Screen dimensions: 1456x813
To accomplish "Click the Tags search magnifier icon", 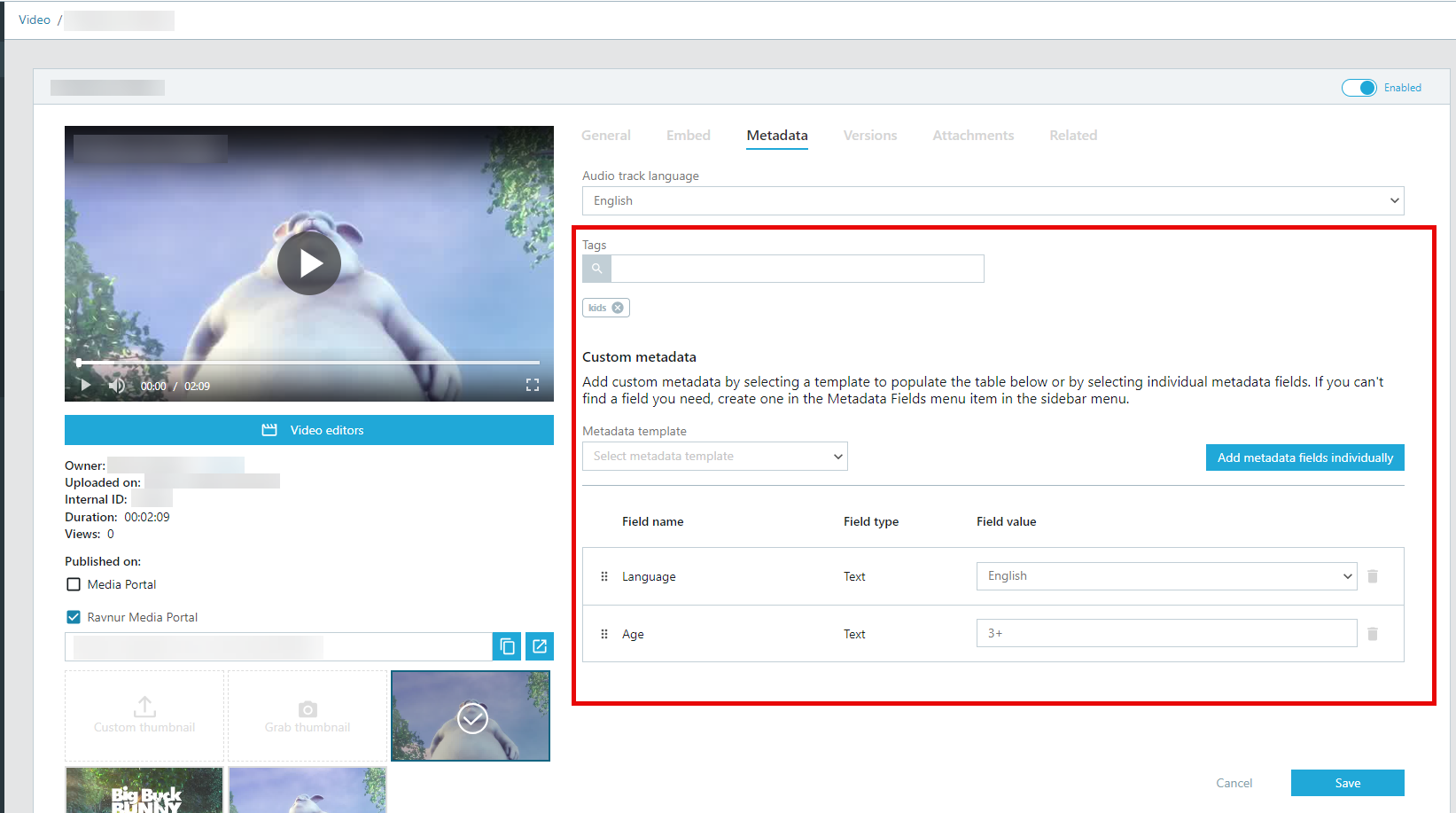I will [597, 269].
